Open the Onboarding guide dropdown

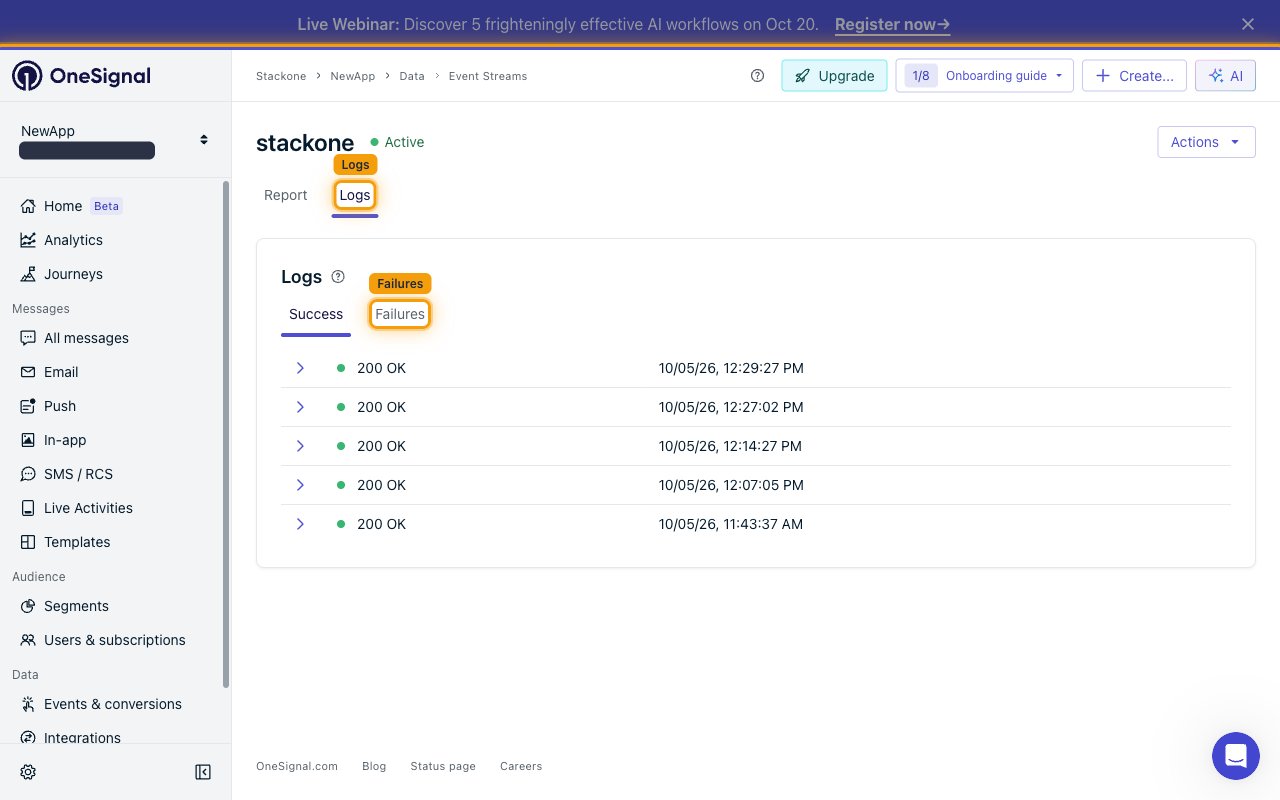(985, 76)
